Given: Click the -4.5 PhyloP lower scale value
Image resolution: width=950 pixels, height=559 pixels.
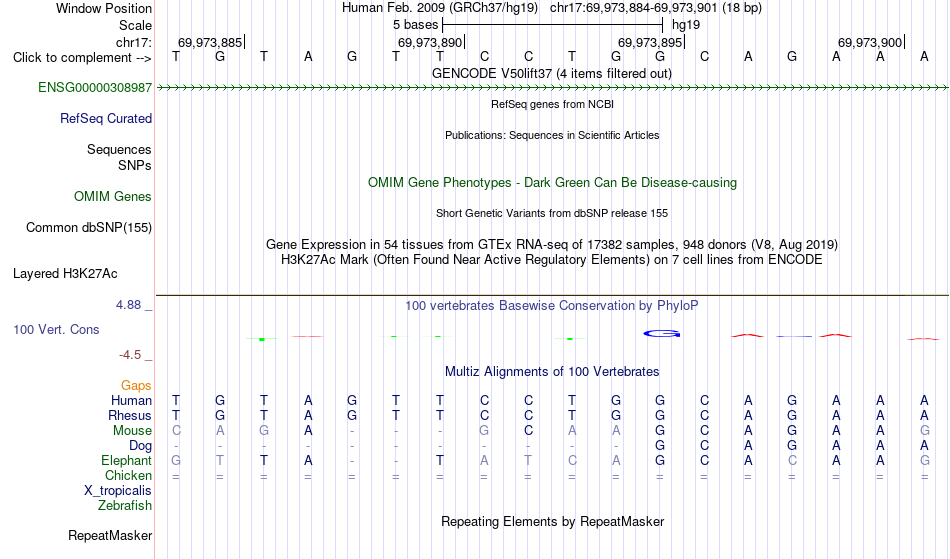Looking at the screenshot, I should [130, 354].
